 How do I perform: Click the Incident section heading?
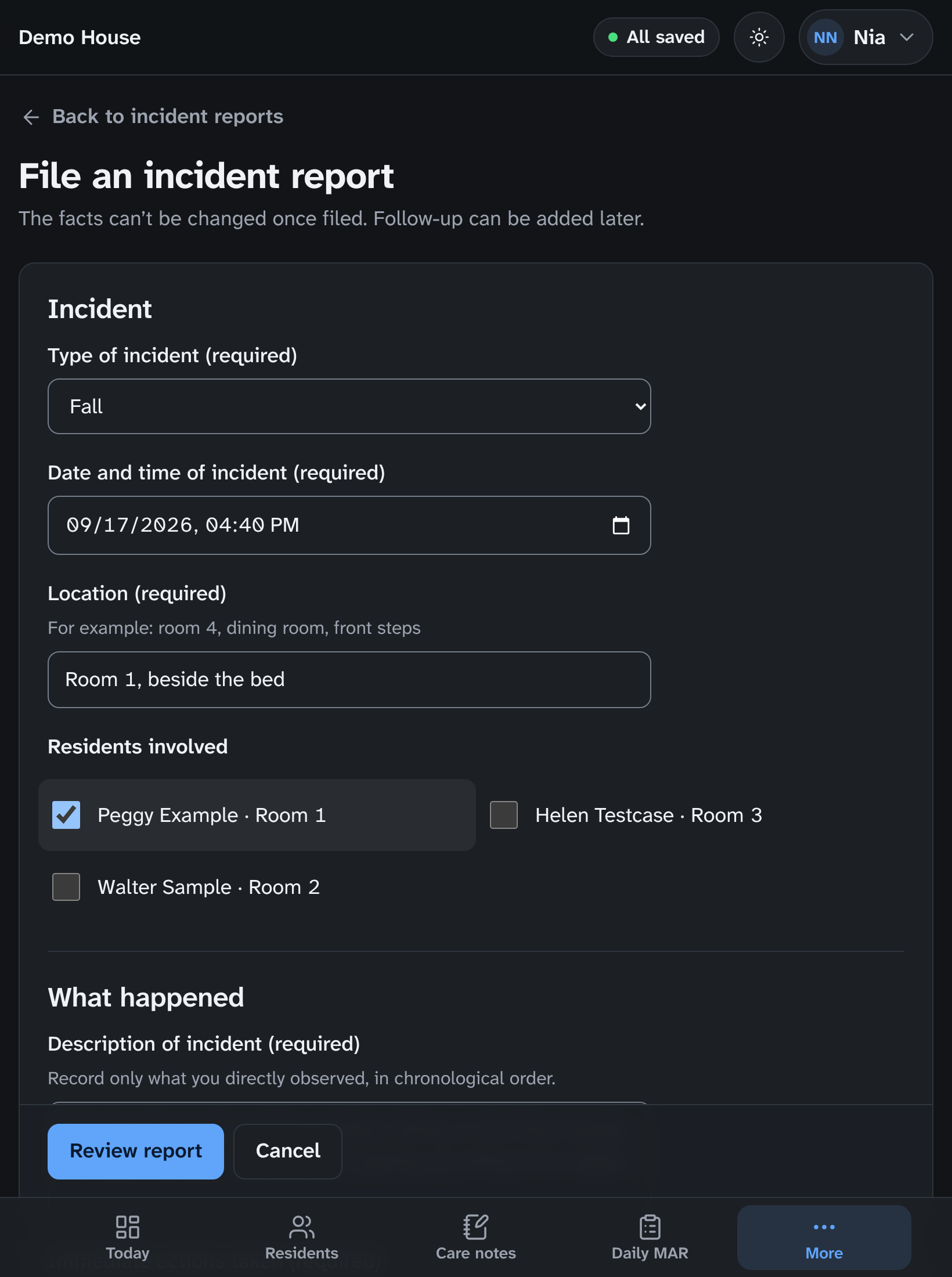(x=100, y=309)
